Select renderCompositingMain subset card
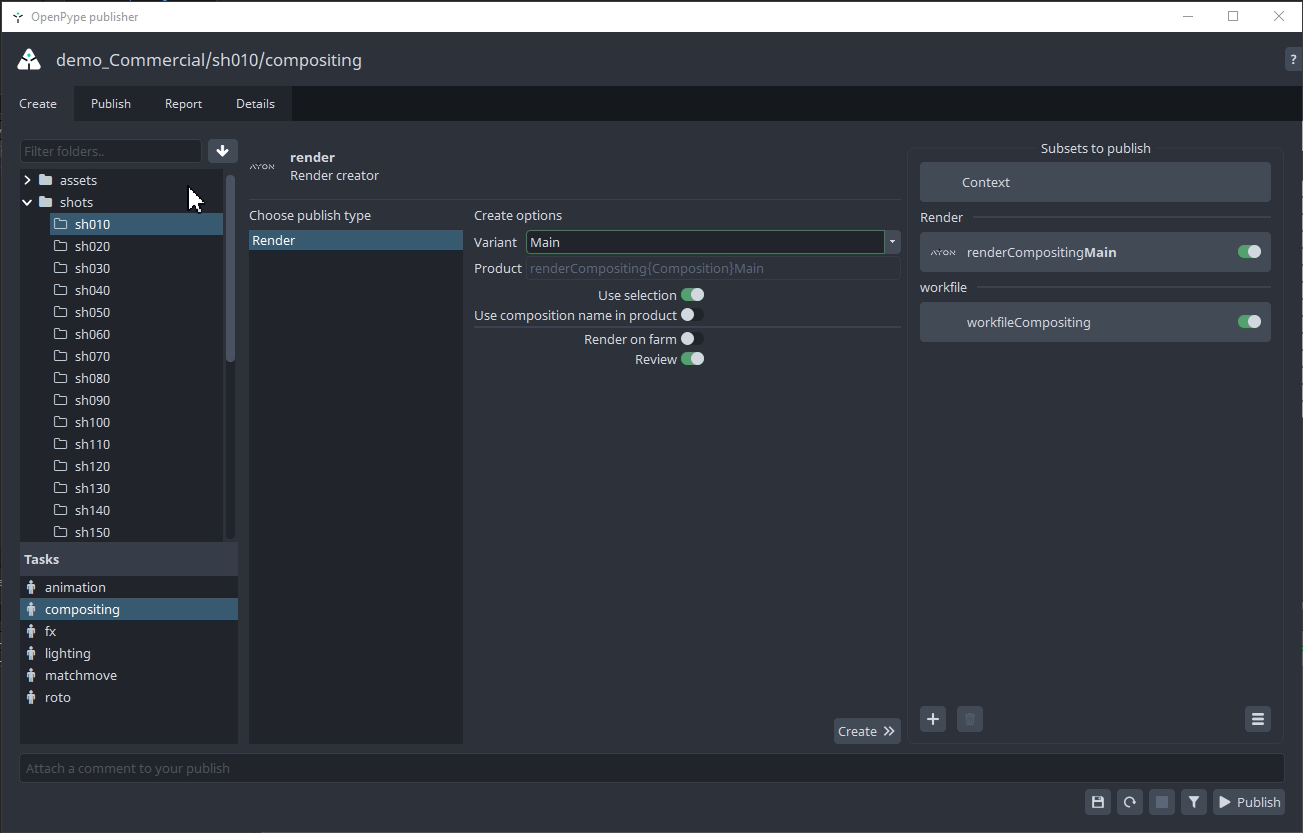The height and width of the screenshot is (833, 1303). 1095,252
